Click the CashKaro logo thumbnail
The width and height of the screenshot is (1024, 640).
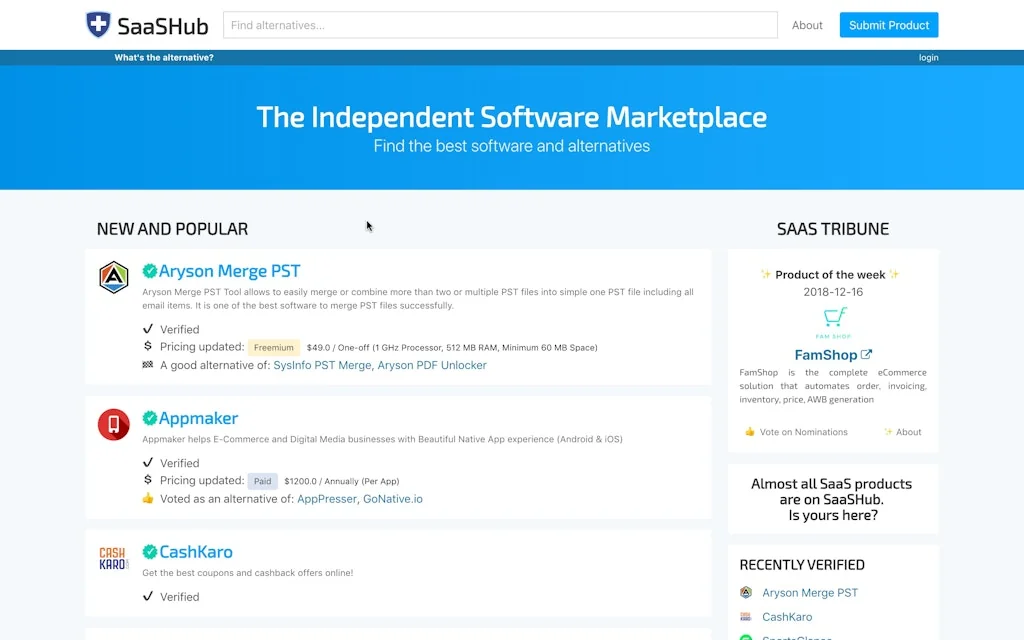click(113, 558)
